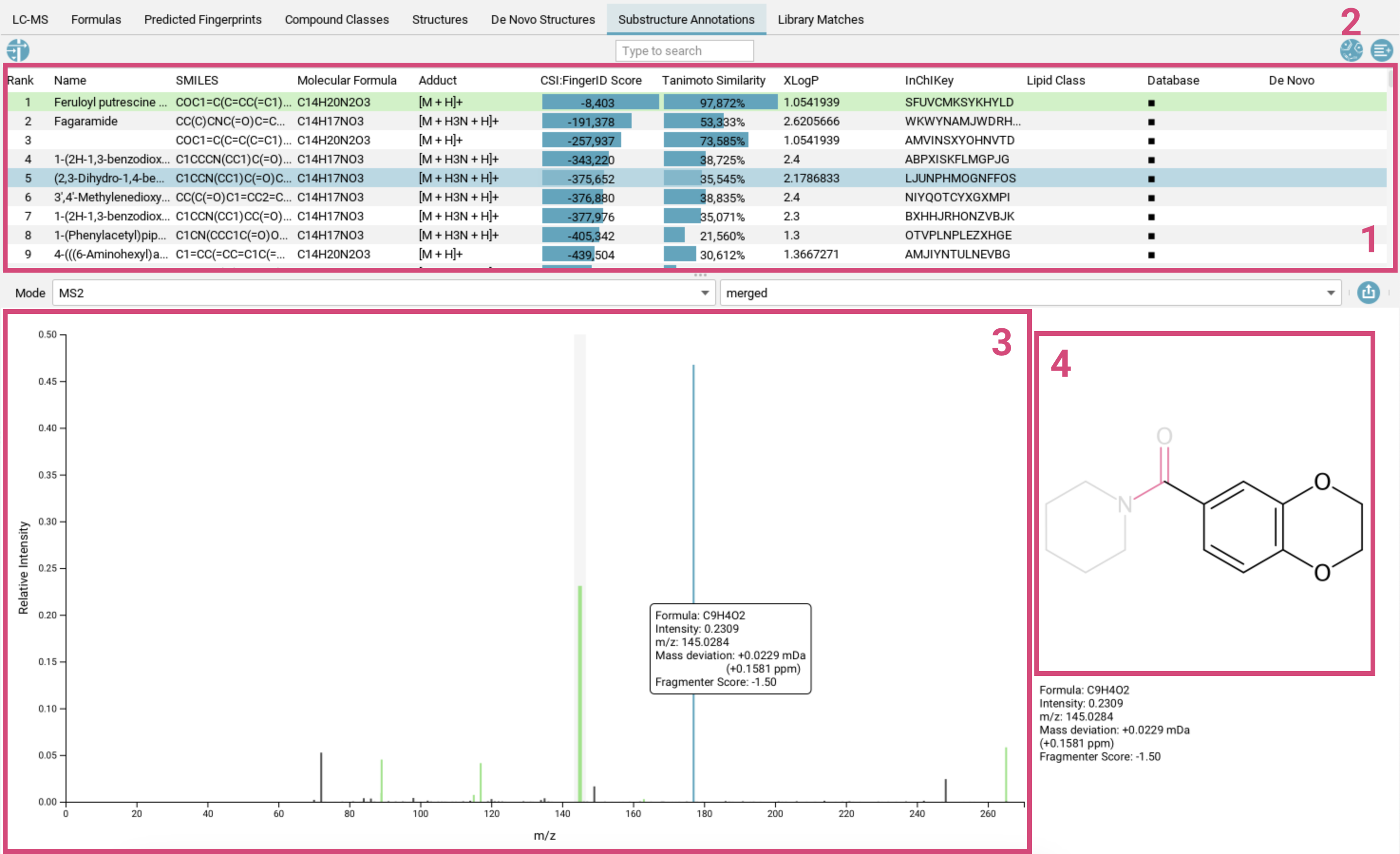Click the Database column header
Viewport: 1400px width, 854px height.
point(1173,80)
